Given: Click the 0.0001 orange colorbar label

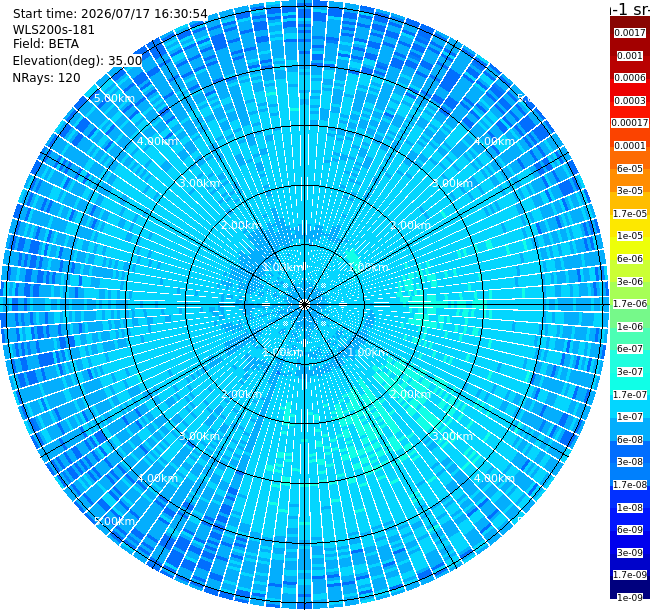Looking at the screenshot, I should point(630,146).
